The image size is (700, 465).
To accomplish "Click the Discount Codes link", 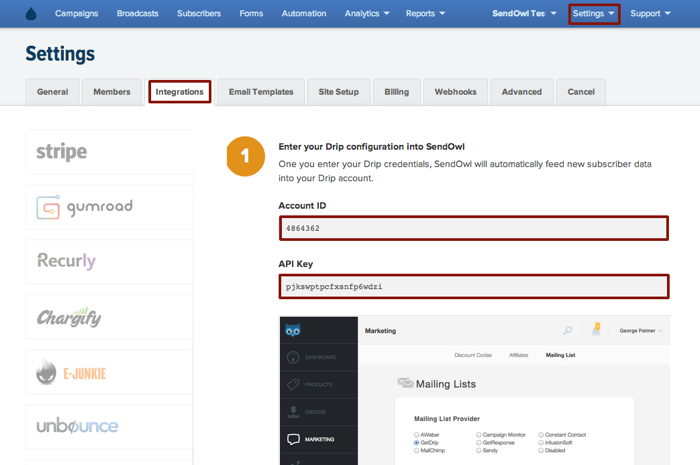I will [473, 355].
